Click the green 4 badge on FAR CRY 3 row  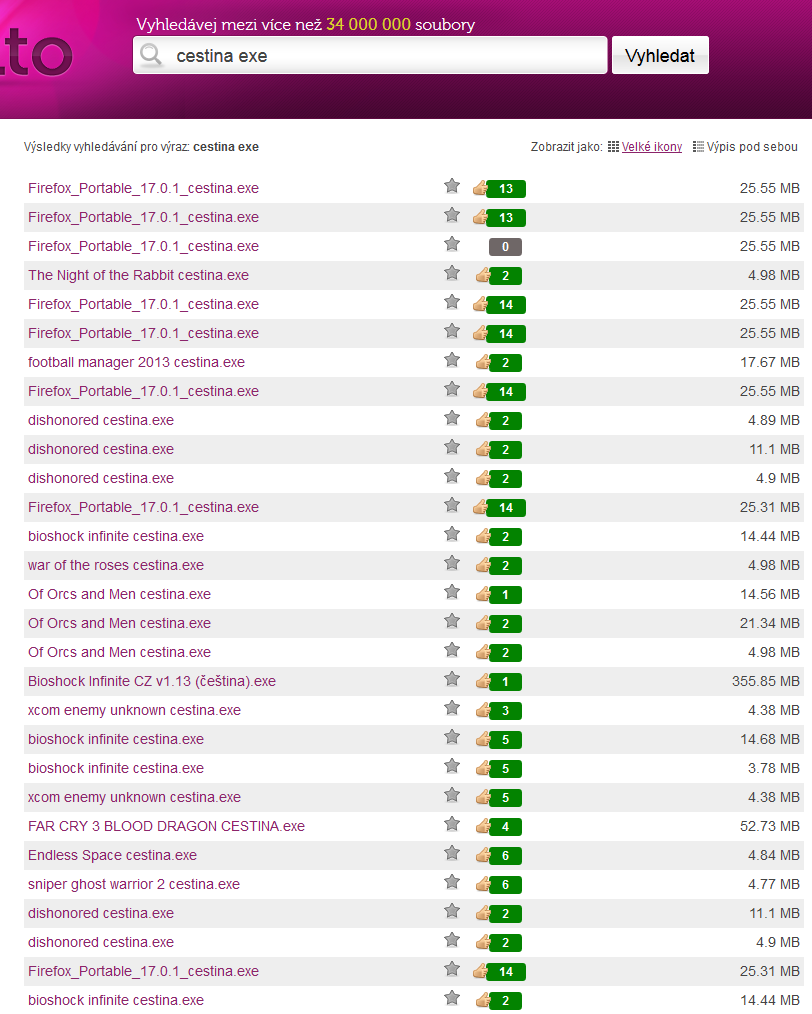pos(506,826)
